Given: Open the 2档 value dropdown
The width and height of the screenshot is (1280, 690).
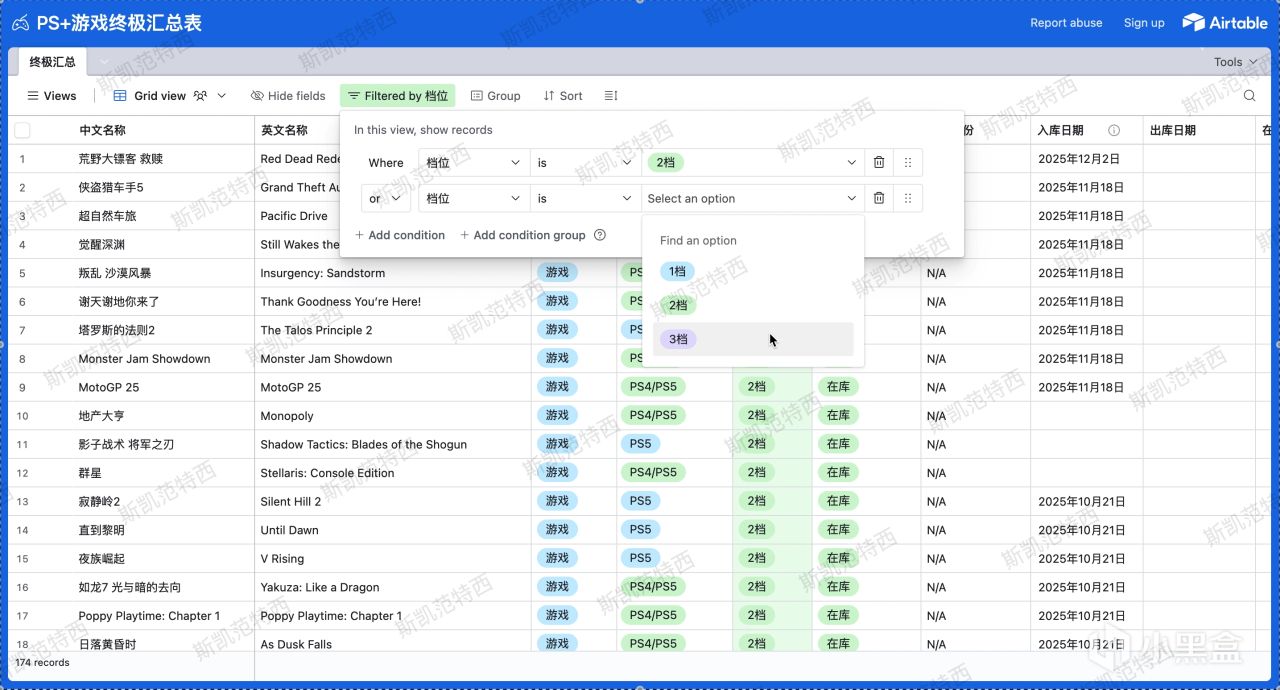Looking at the screenshot, I should 753,162.
